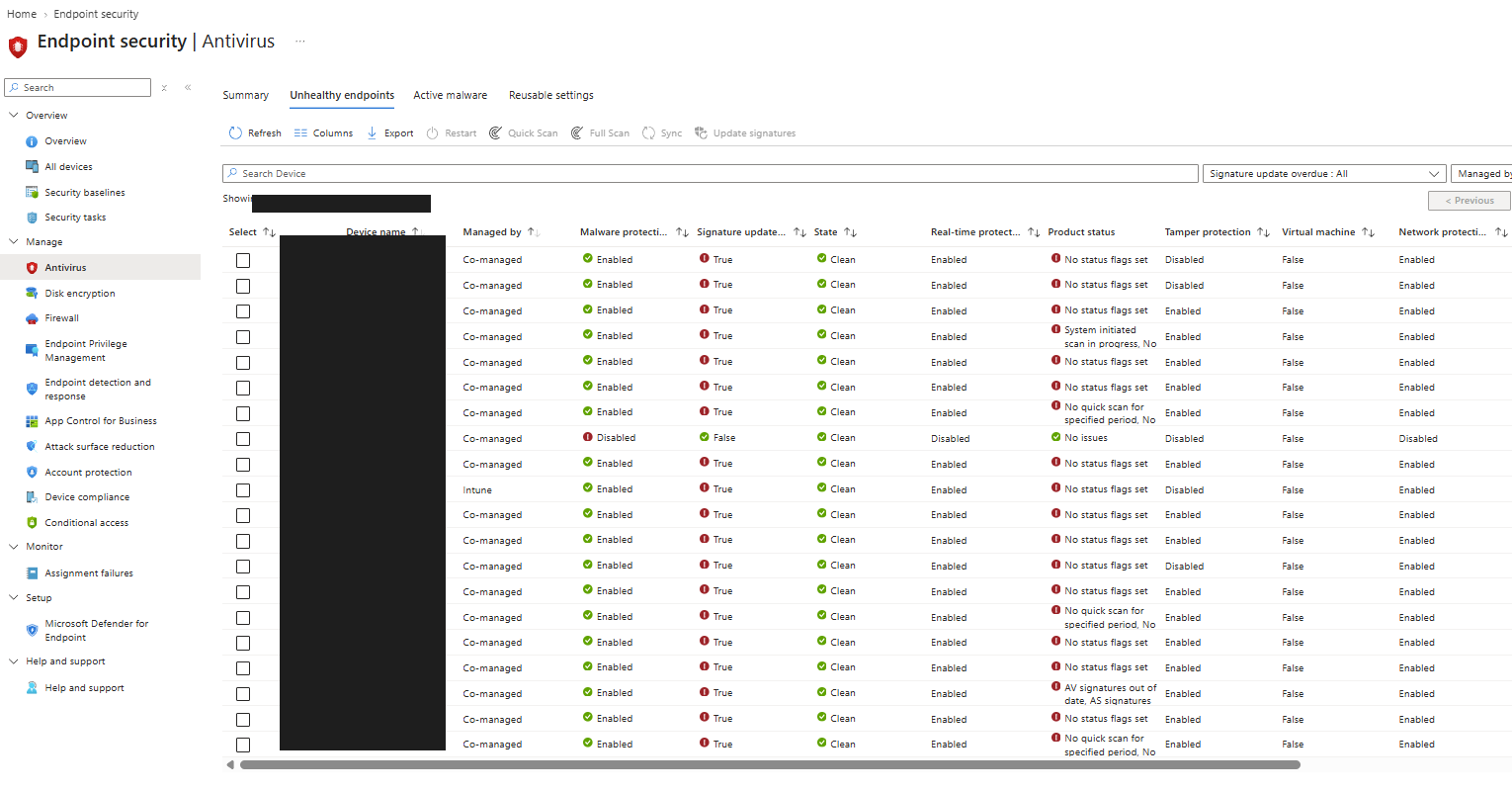The height and width of the screenshot is (791, 1512).
Task: Open Disk encryption section
Action: 80,294
